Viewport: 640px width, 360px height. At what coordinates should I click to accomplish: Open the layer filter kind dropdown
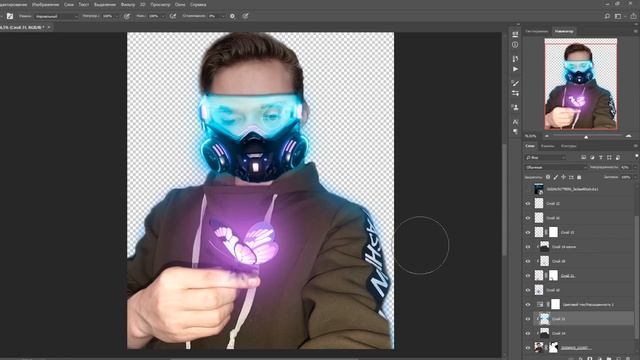click(545, 158)
